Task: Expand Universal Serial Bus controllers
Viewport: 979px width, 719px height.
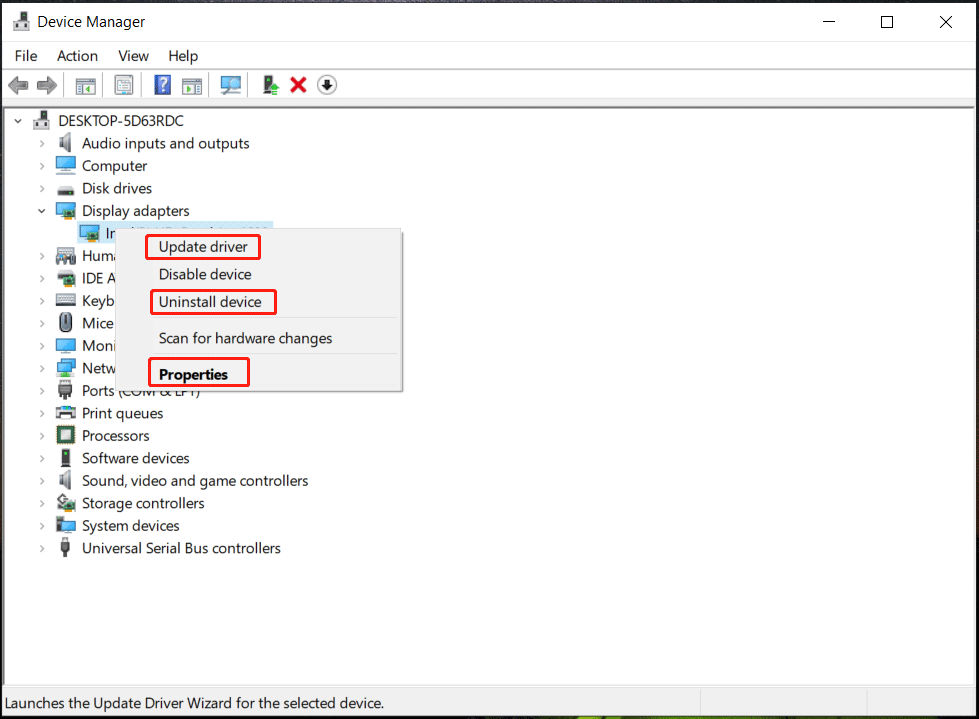Action: pos(42,548)
